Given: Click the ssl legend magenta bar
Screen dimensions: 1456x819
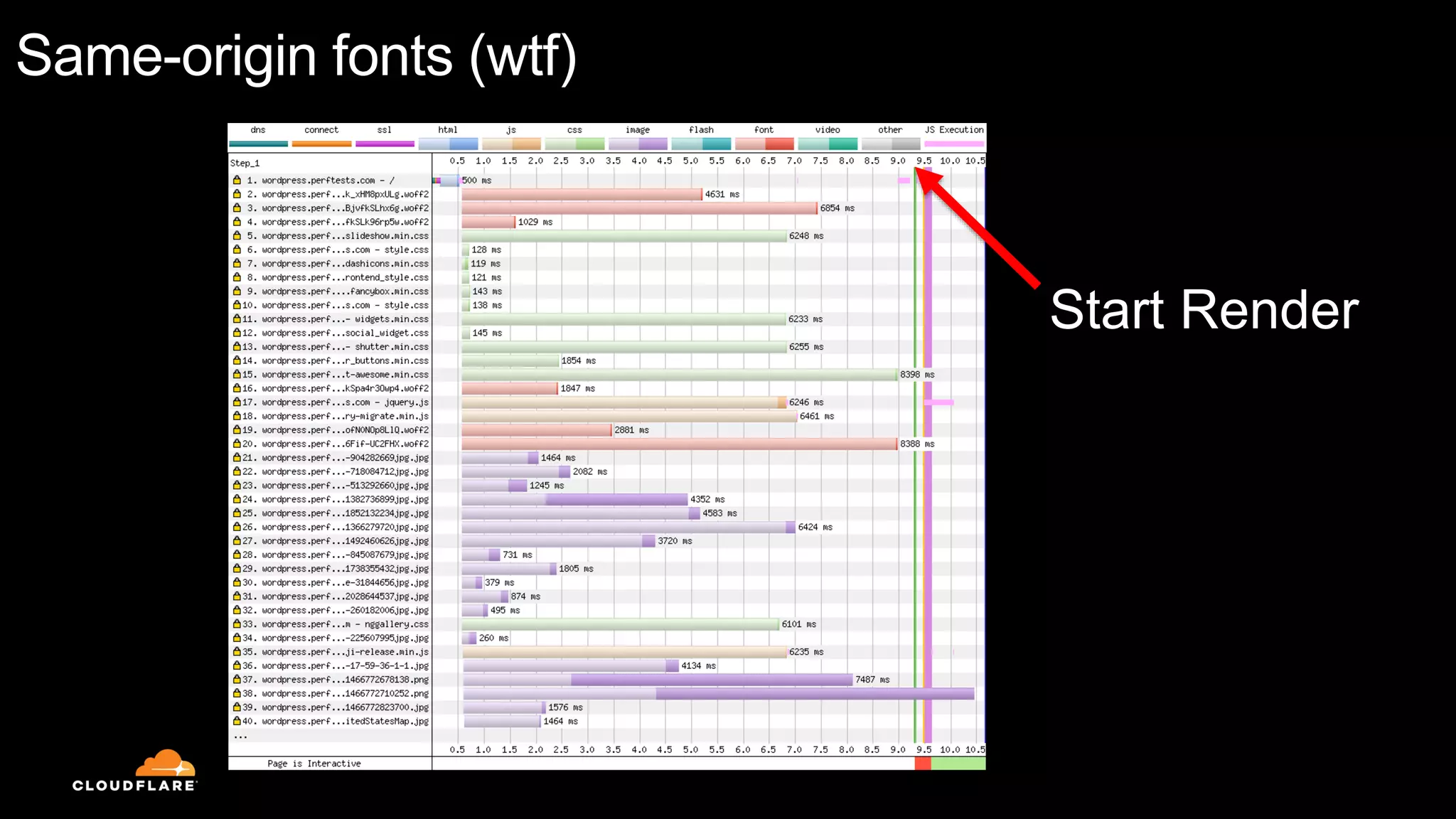Looking at the screenshot, I should (x=385, y=144).
